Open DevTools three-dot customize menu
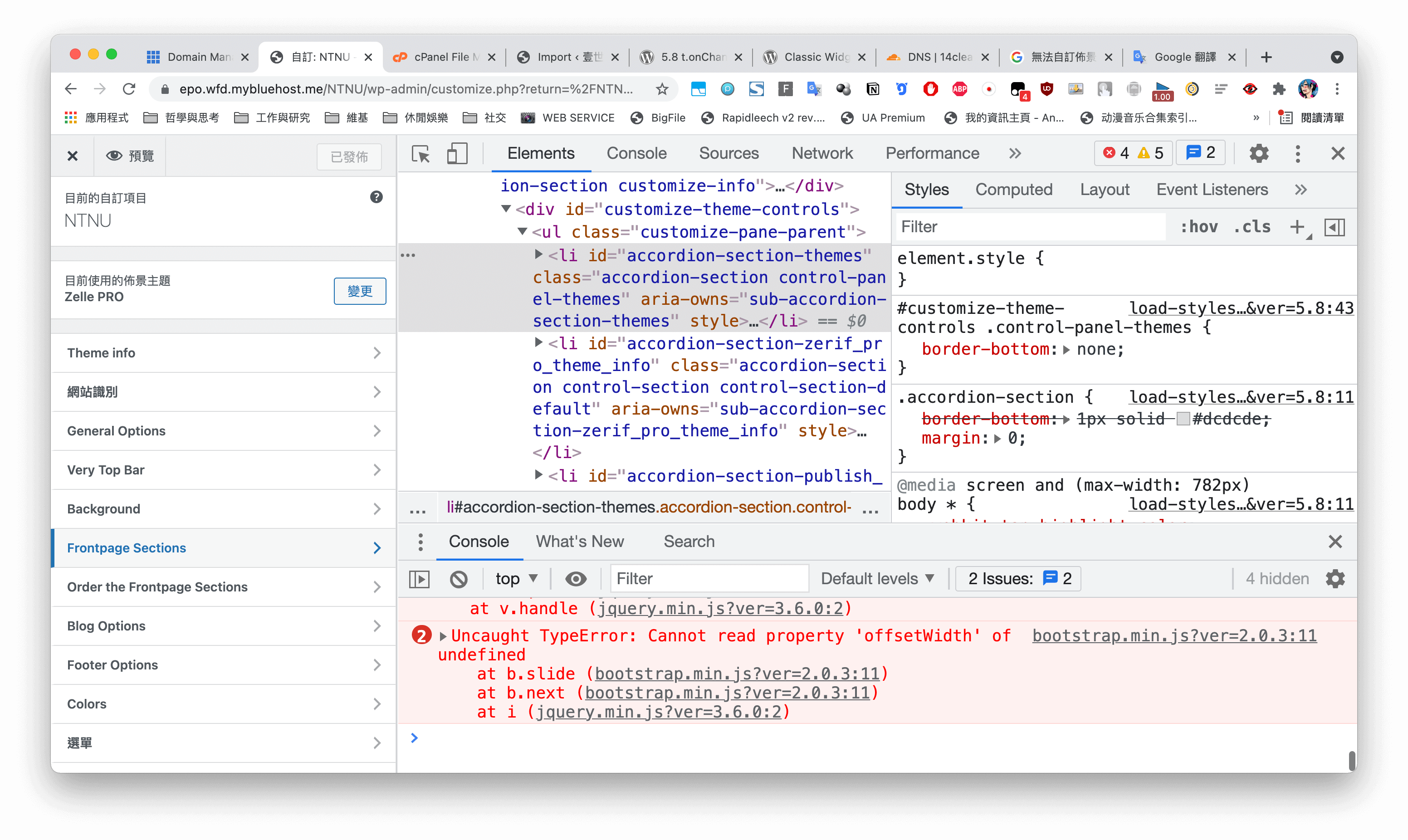Viewport: 1408px width, 840px height. 1298,153
